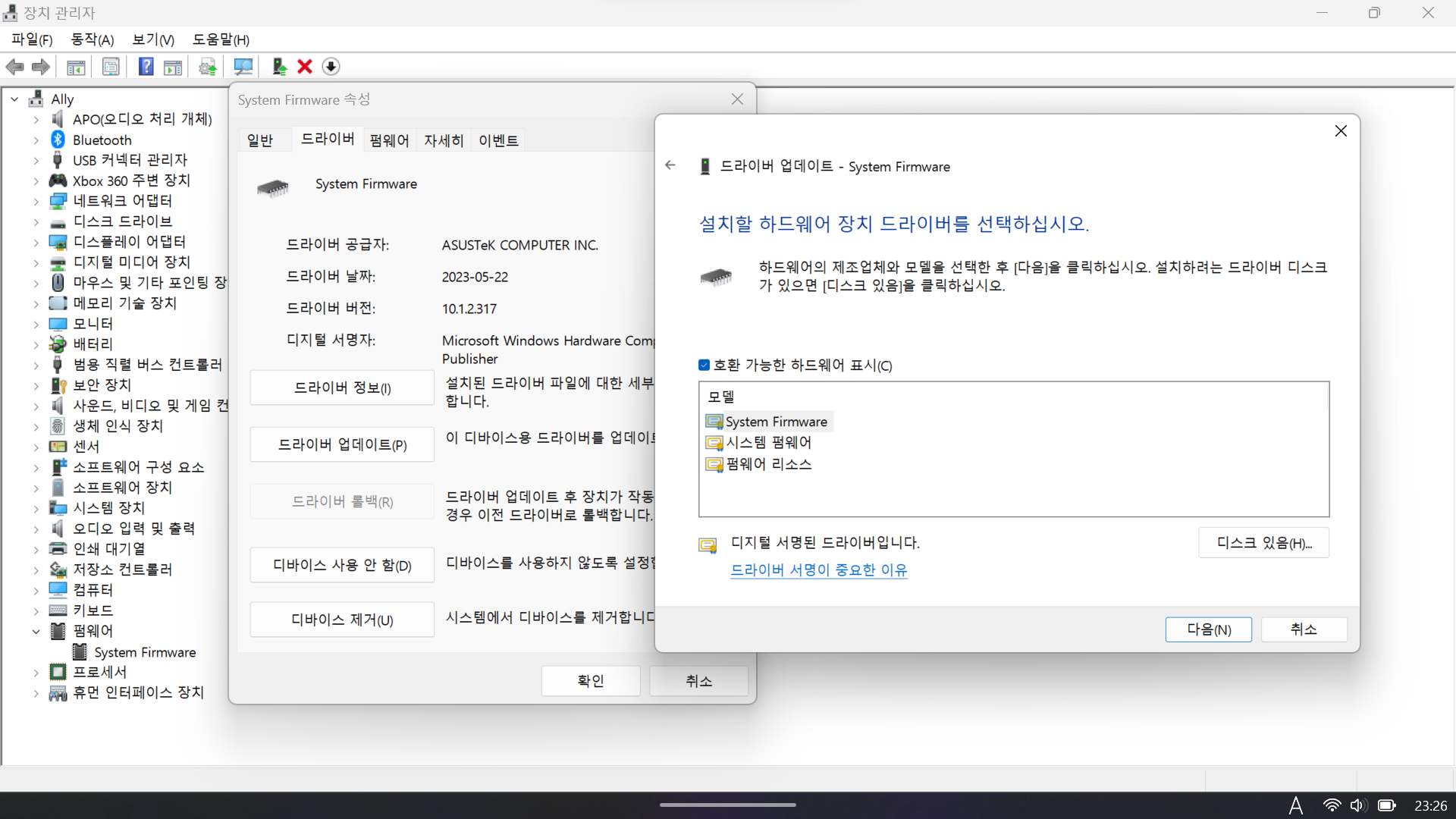Click the red X uninstall device icon
The image size is (1456, 819).
305,67
